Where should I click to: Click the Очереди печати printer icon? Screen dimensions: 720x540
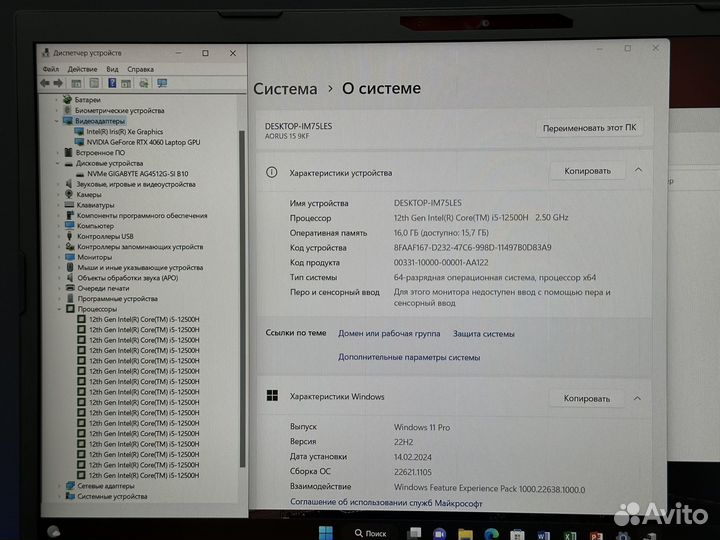point(70,288)
